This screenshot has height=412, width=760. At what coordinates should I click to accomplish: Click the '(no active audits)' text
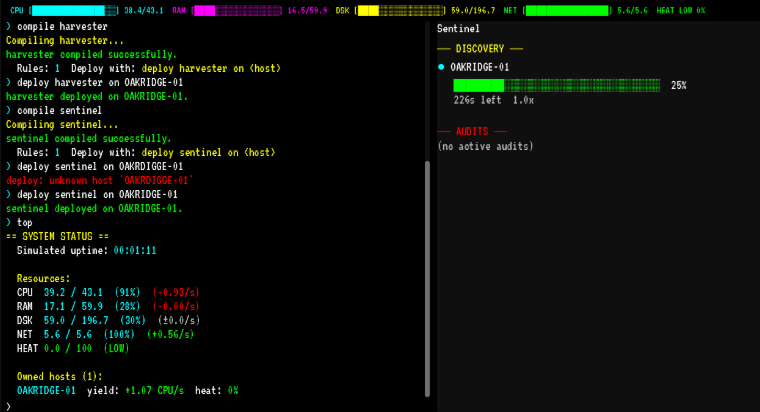pyautogui.click(x=485, y=146)
